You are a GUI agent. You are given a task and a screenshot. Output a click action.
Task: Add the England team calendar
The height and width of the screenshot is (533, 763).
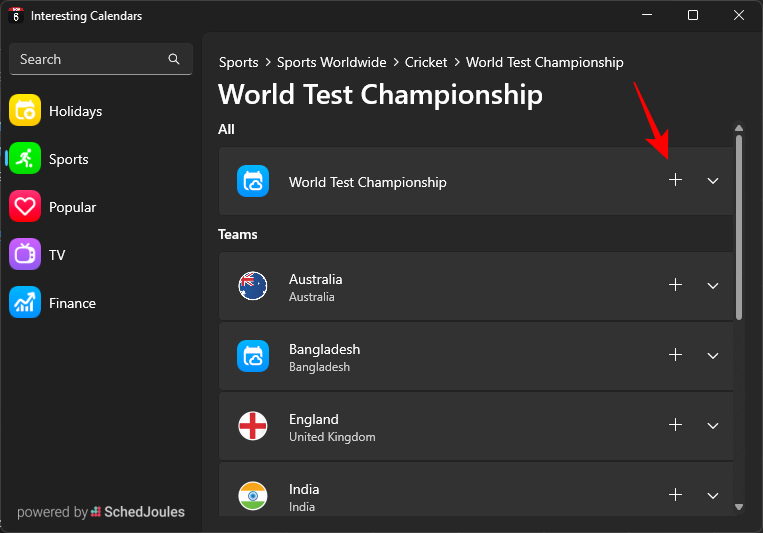[675, 426]
